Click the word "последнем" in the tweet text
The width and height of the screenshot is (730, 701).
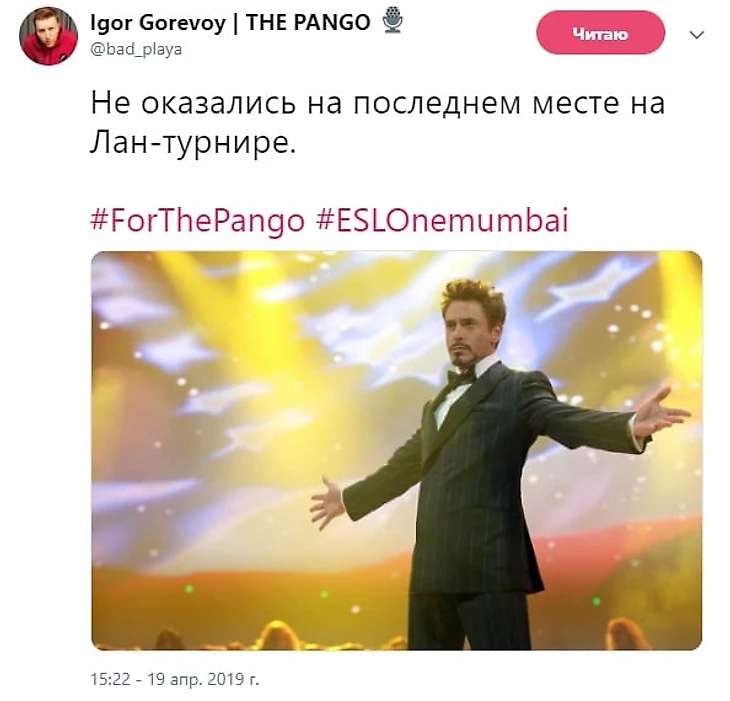pos(437,104)
